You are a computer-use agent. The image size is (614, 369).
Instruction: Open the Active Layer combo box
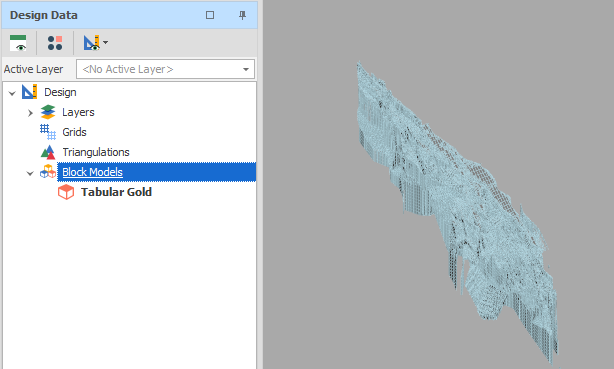(x=165, y=69)
